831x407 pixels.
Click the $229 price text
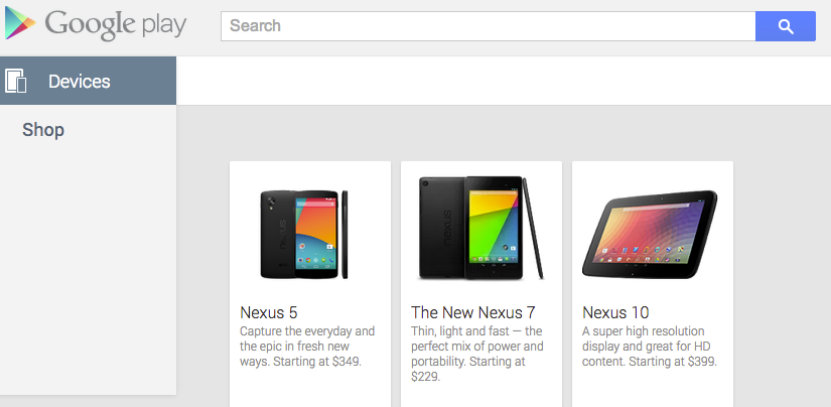pos(426,377)
